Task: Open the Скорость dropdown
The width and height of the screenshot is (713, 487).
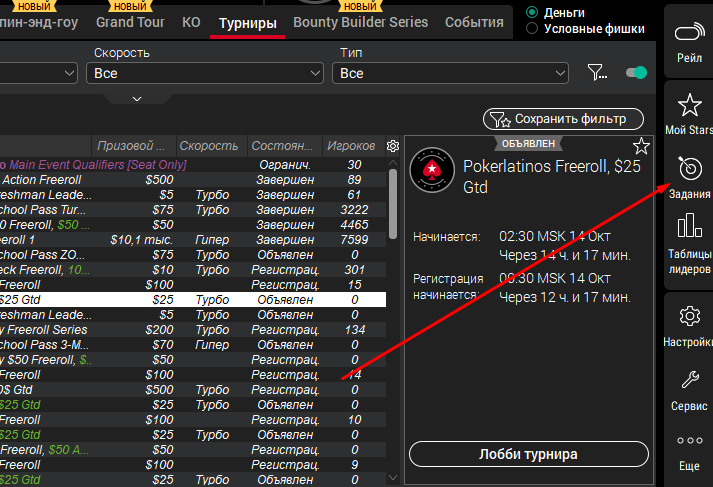Action: 208,73
